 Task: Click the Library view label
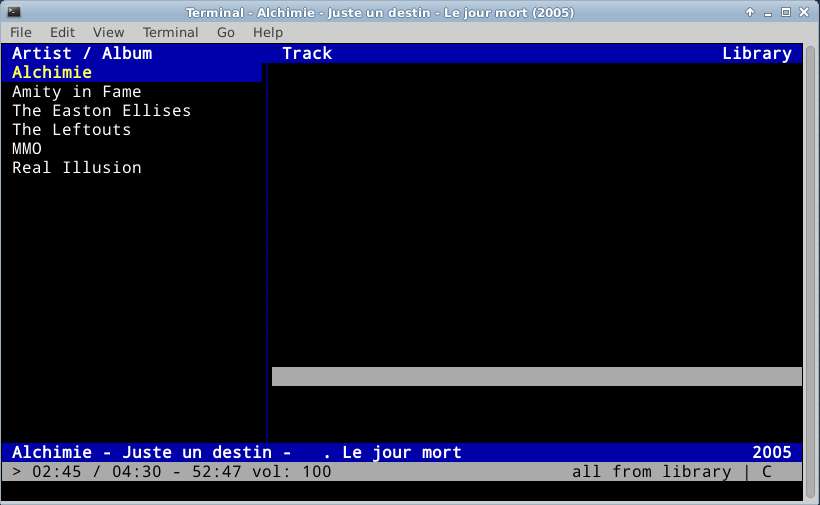[x=757, y=53]
